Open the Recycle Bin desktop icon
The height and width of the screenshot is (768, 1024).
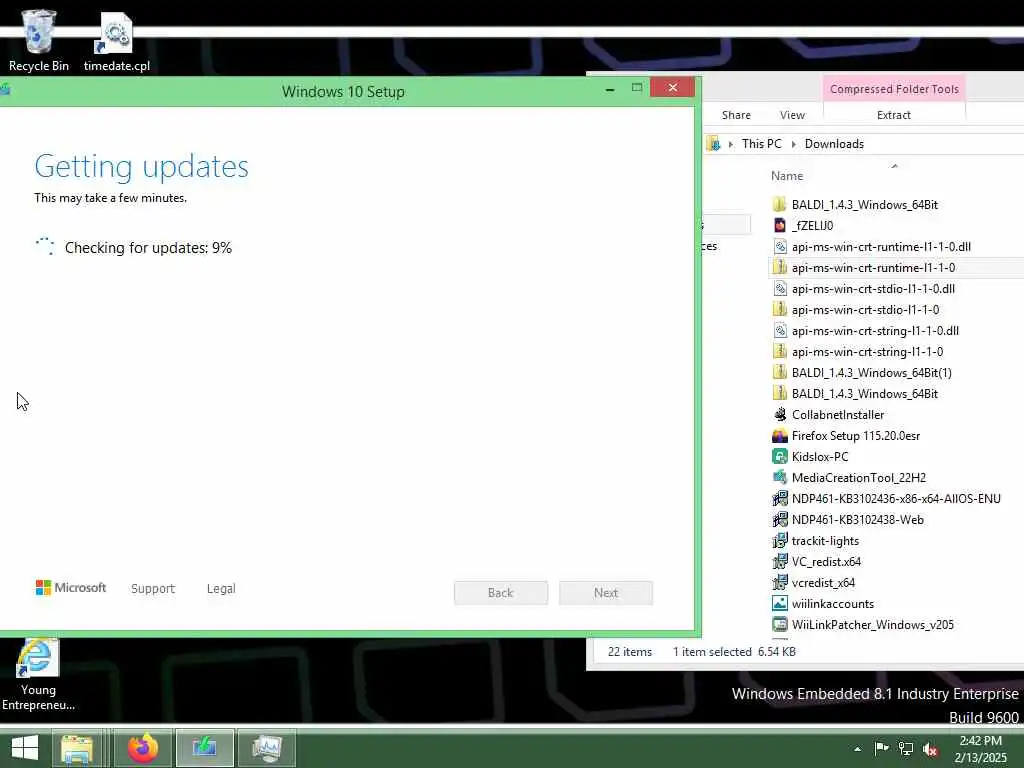pos(38,40)
